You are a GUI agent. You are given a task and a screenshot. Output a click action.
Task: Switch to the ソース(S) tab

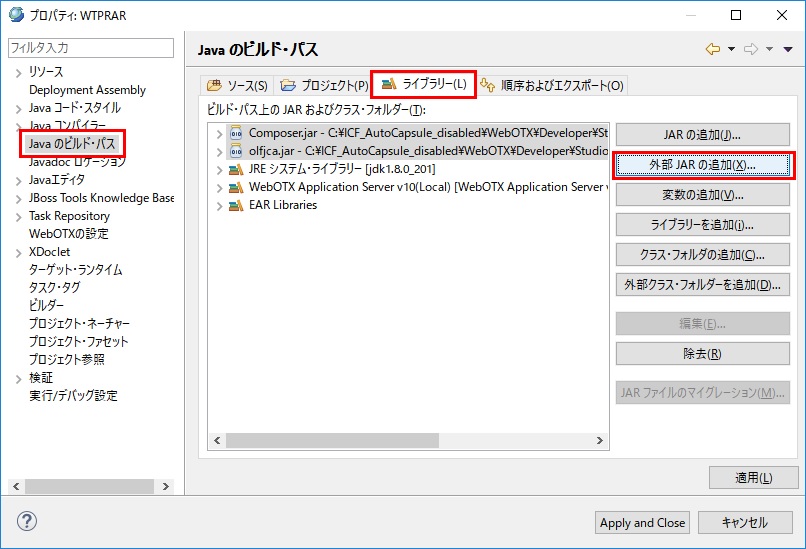tap(237, 85)
